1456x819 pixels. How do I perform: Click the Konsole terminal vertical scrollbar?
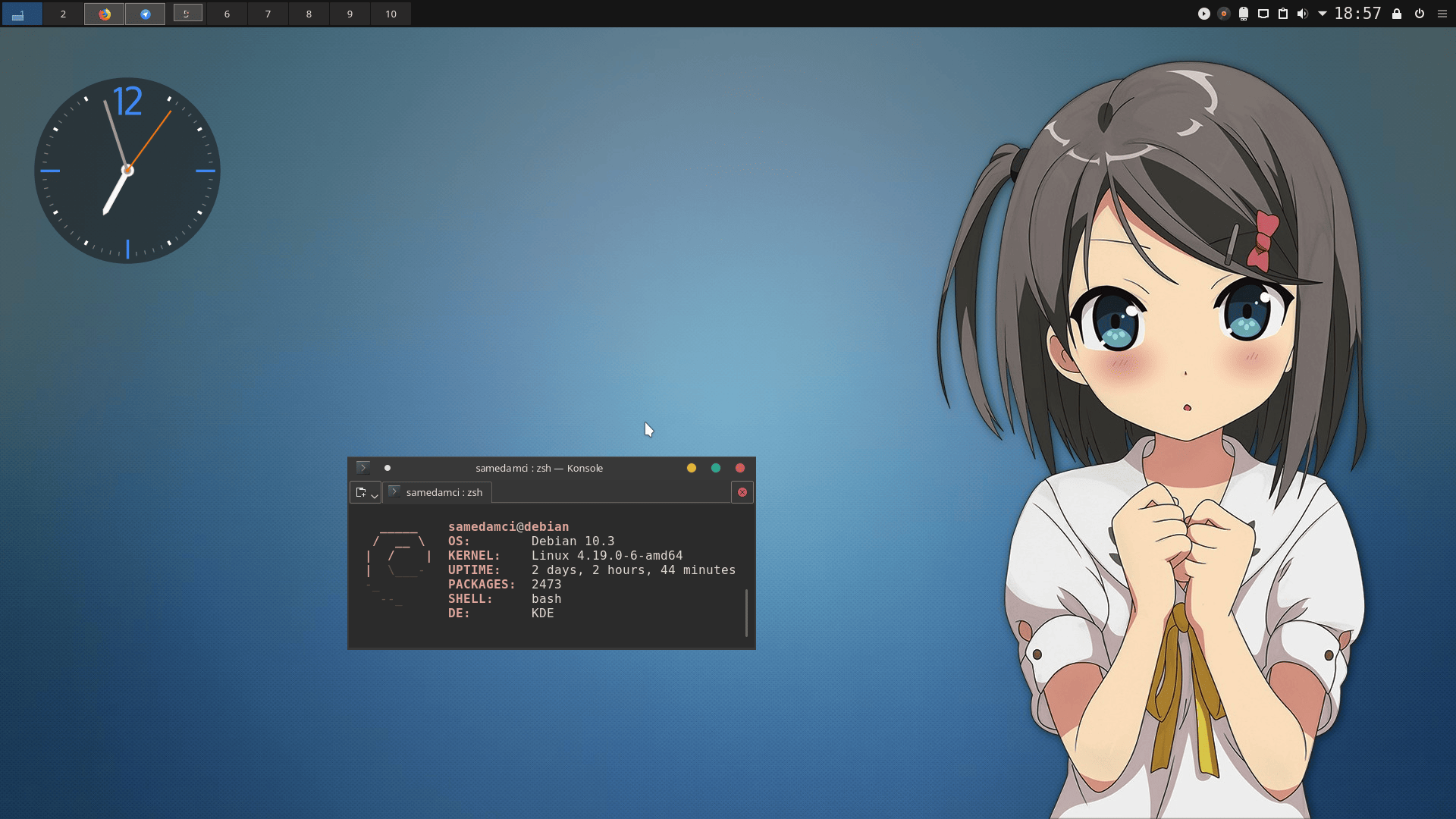point(746,613)
